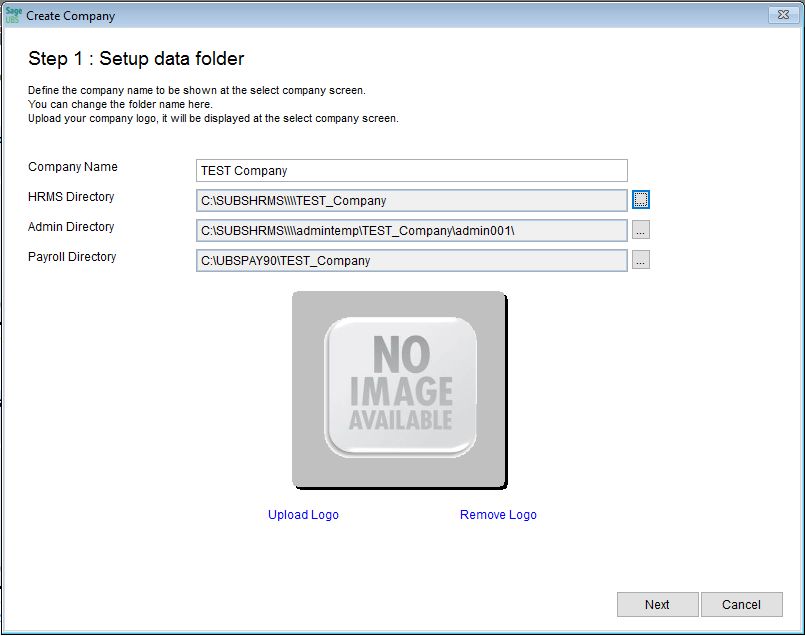
Task: Click the Admin Directory path field
Action: click(411, 230)
